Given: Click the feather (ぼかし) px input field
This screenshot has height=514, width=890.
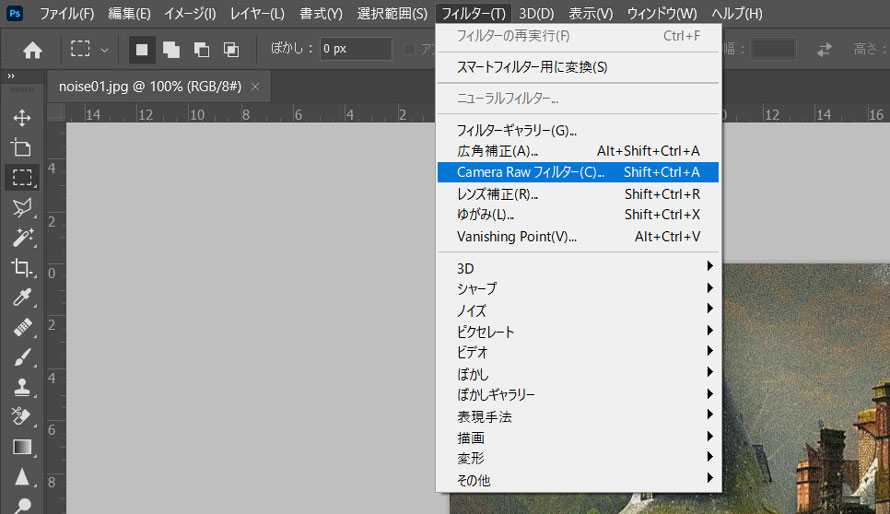Looking at the screenshot, I should pos(355,49).
